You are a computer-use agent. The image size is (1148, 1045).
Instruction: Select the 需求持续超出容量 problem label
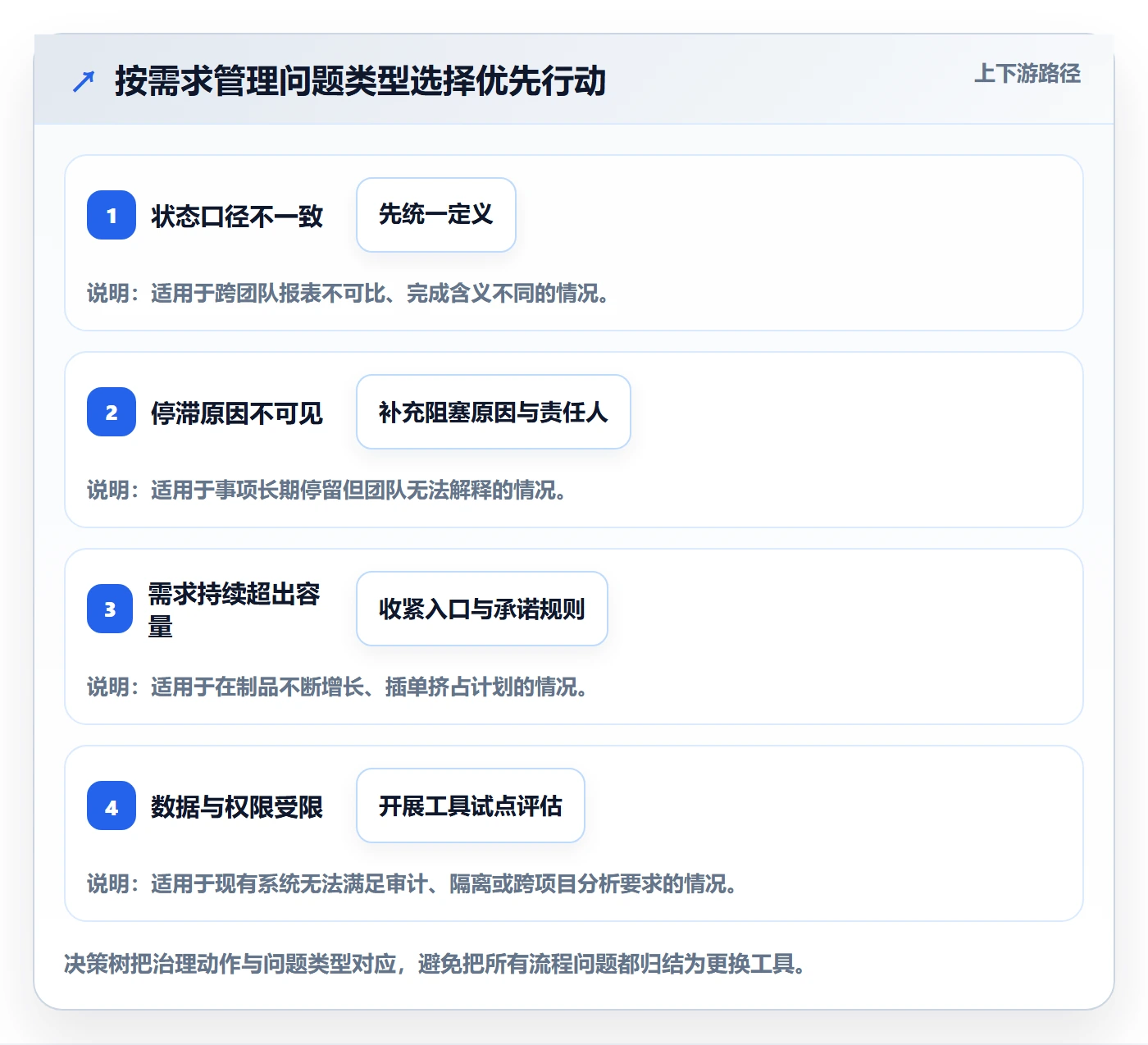tap(235, 609)
